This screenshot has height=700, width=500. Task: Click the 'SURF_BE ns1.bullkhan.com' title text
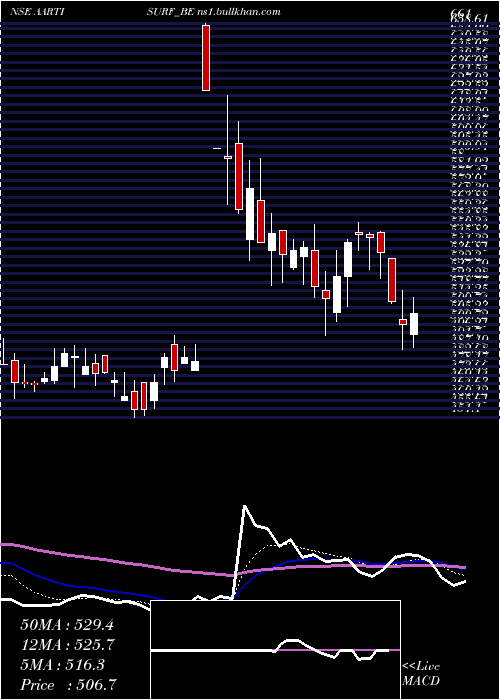pos(213,12)
